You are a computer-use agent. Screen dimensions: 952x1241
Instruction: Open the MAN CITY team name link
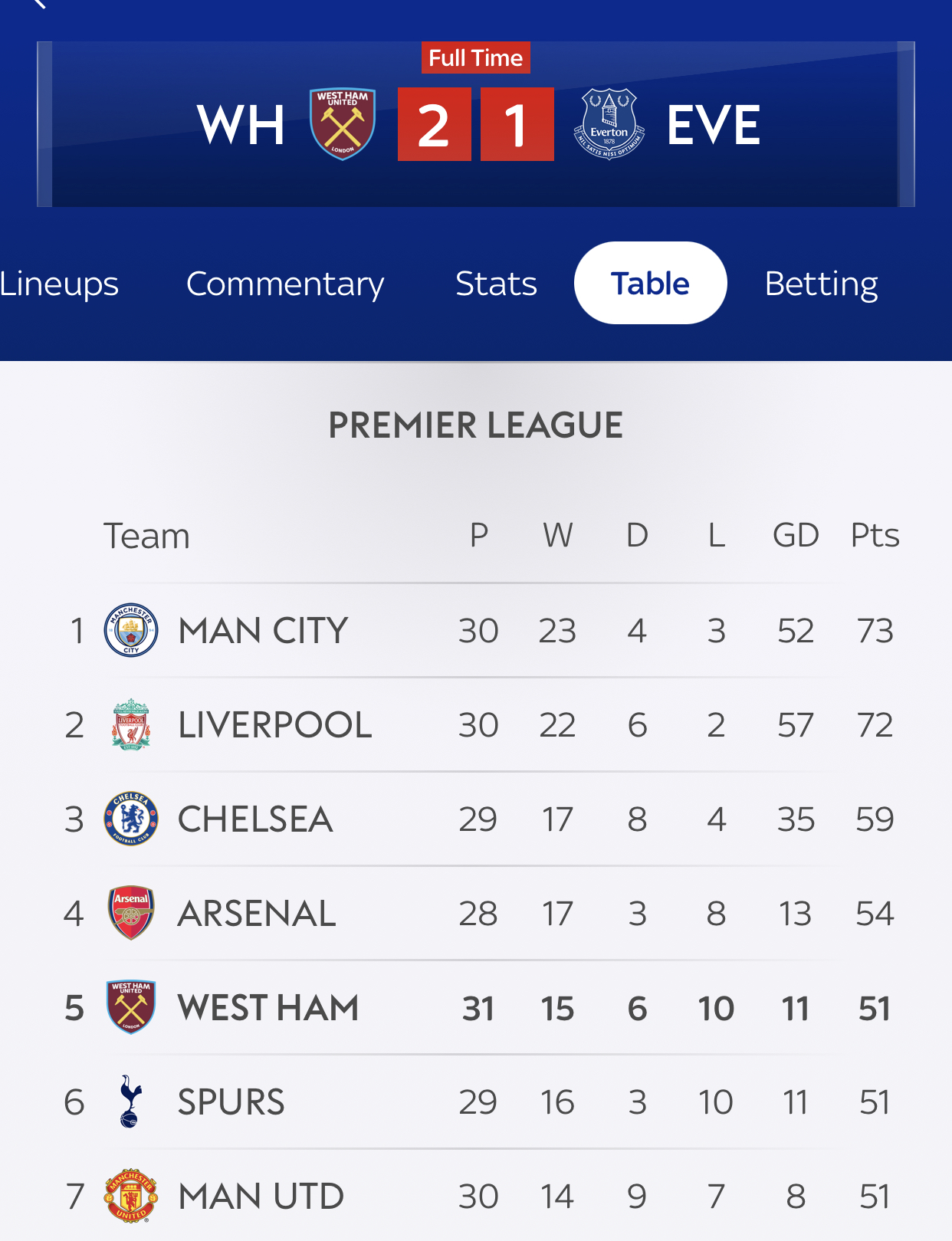[263, 631]
